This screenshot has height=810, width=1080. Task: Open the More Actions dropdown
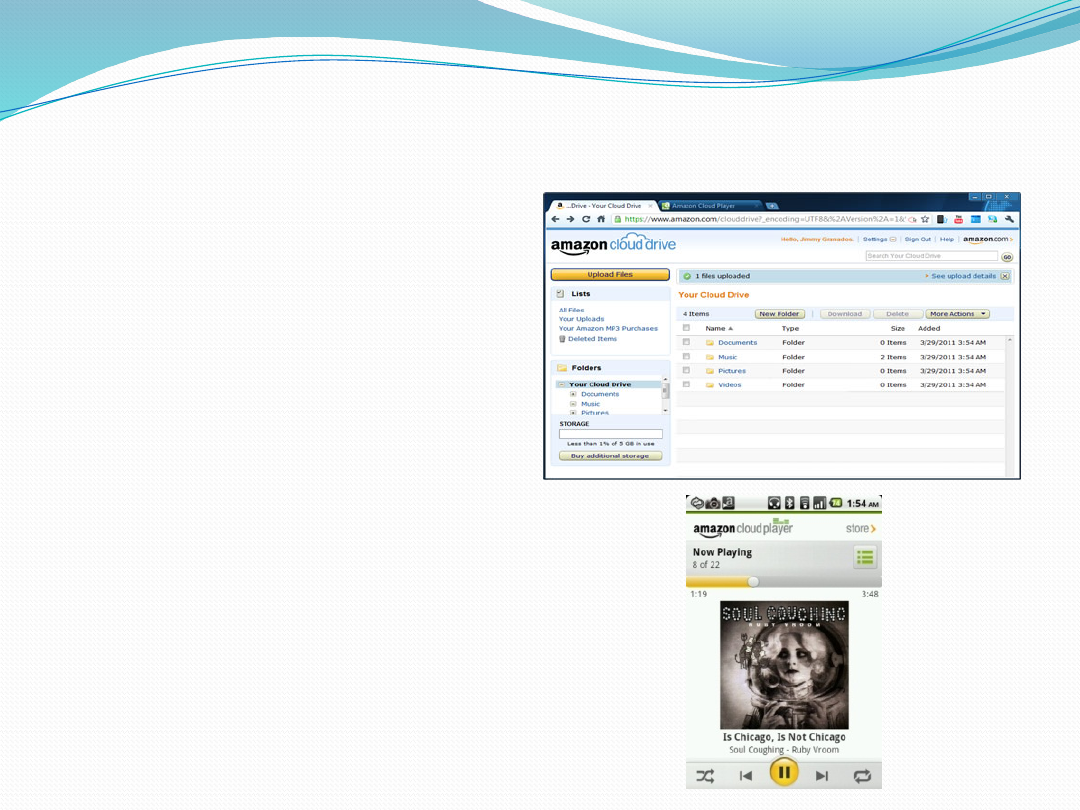[957, 314]
